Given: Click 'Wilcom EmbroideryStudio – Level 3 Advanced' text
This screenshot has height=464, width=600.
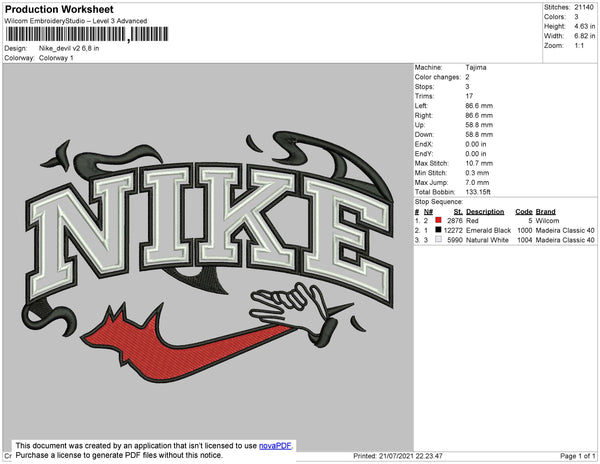Looking at the screenshot, I should pyautogui.click(x=76, y=21).
